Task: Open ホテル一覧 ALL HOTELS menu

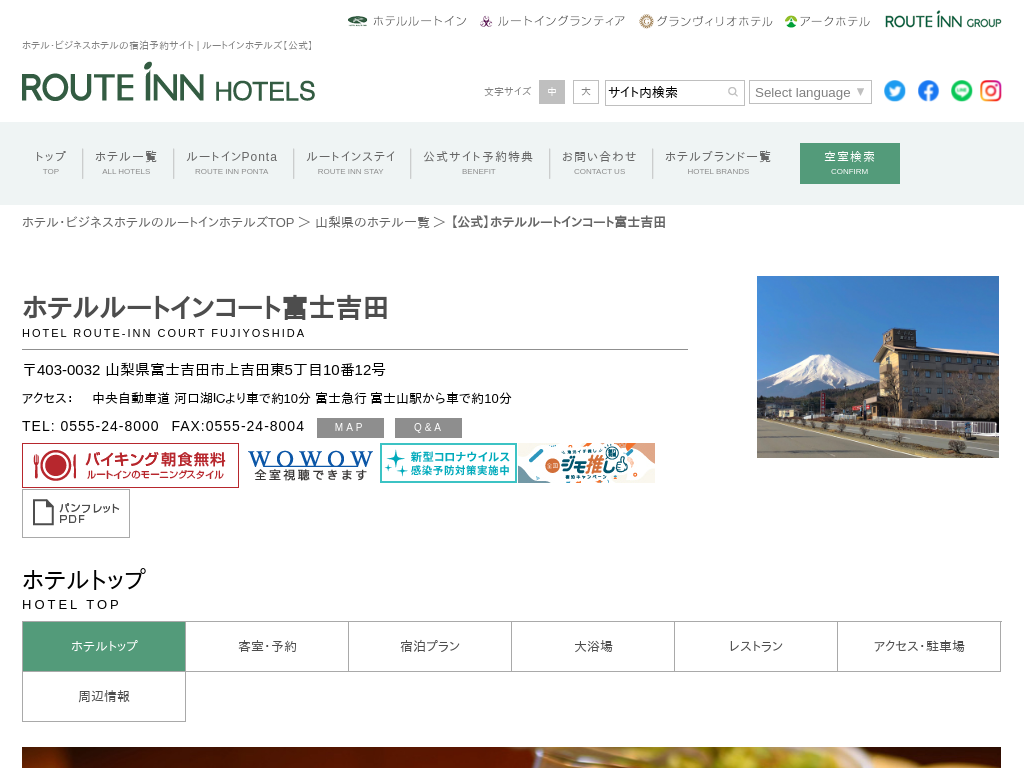Action: (126, 163)
